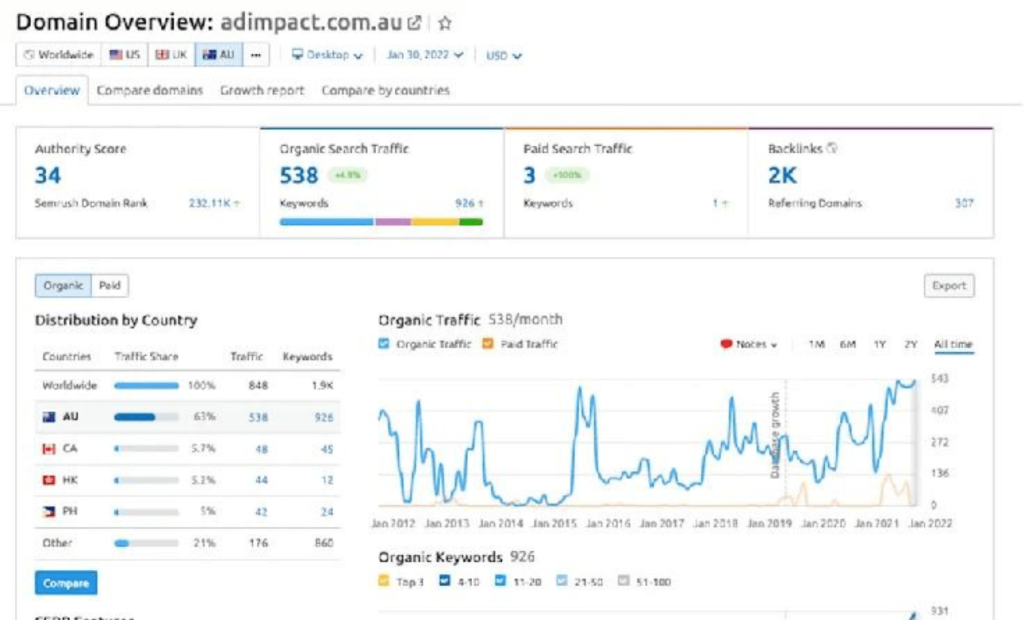Viewport: 1024px width, 620px height.
Task: Expand the Desktop device dropdown
Action: click(328, 55)
